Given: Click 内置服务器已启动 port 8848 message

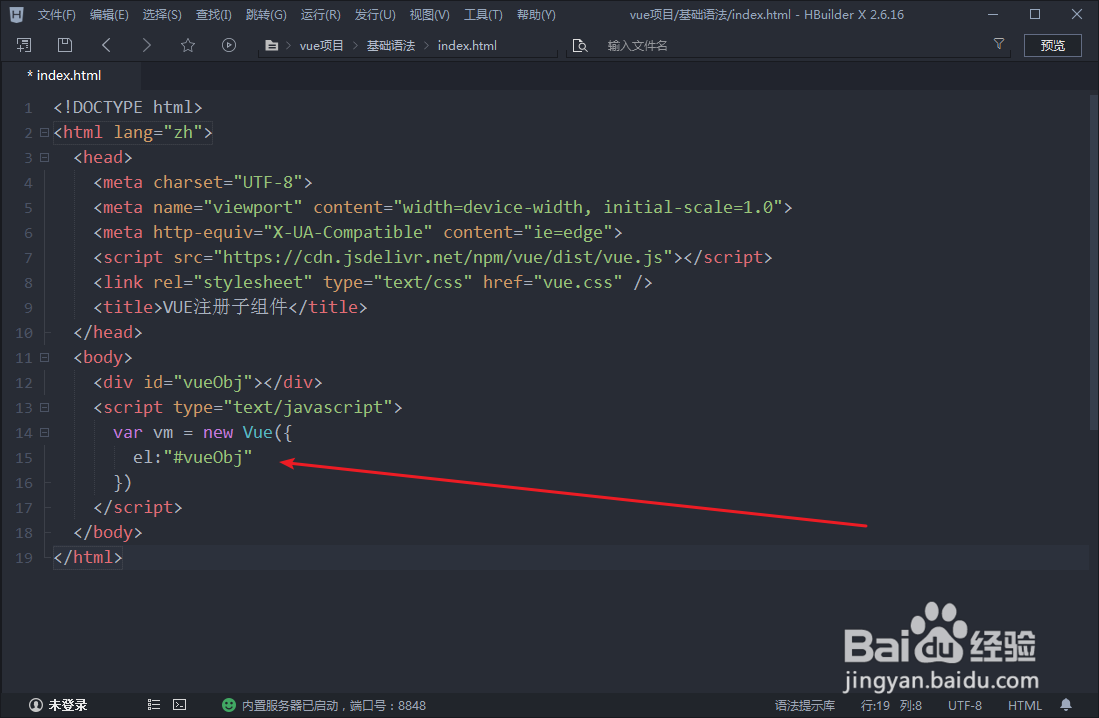Looking at the screenshot, I should point(334,705).
